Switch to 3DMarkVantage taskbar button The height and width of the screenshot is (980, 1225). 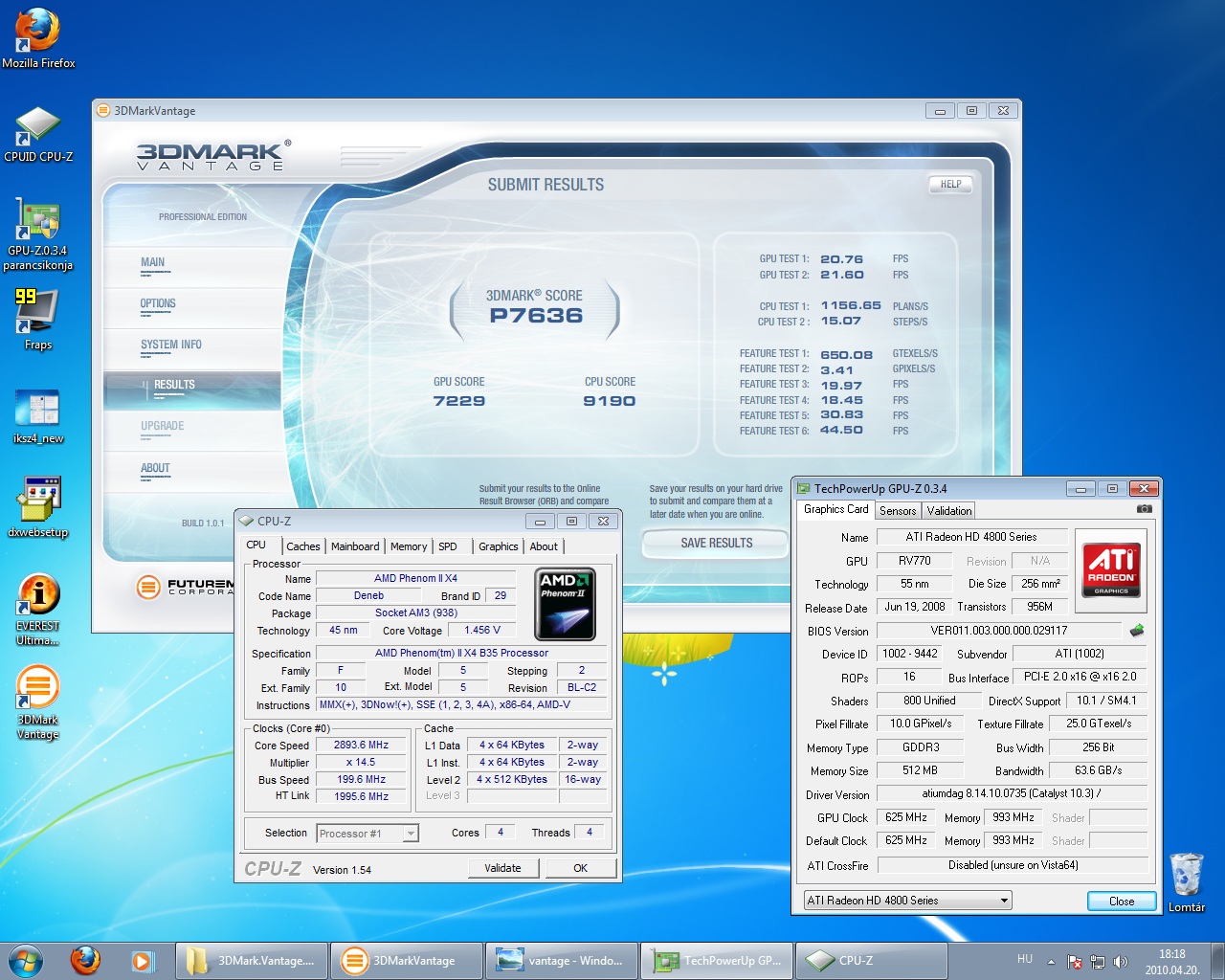pyautogui.click(x=407, y=961)
